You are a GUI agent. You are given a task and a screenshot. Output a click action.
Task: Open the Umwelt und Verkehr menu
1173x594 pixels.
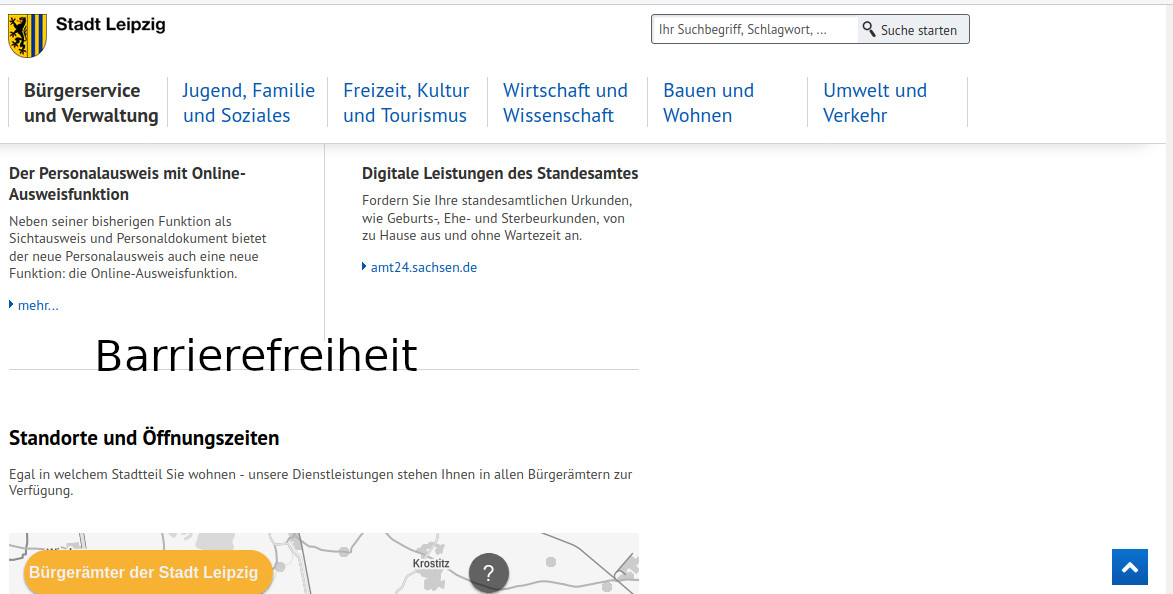[875, 102]
